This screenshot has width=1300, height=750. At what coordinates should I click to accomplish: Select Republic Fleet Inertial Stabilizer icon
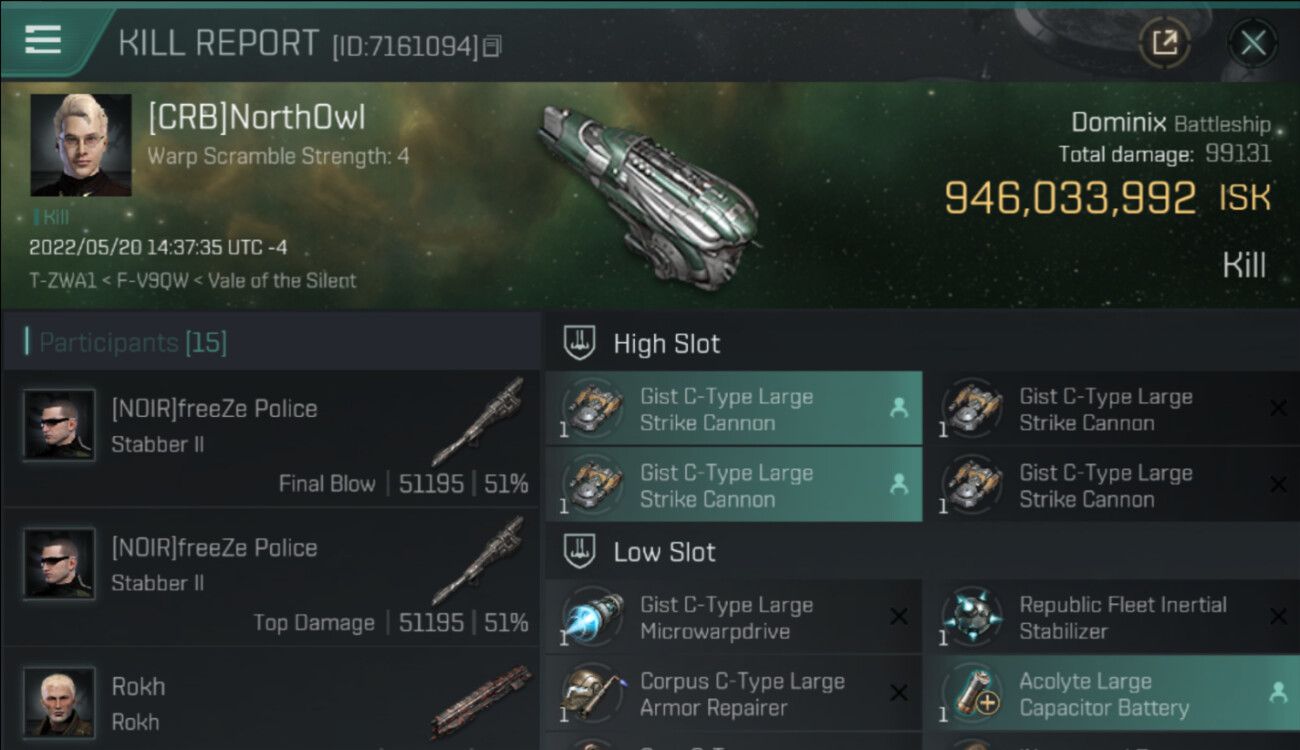coord(972,616)
